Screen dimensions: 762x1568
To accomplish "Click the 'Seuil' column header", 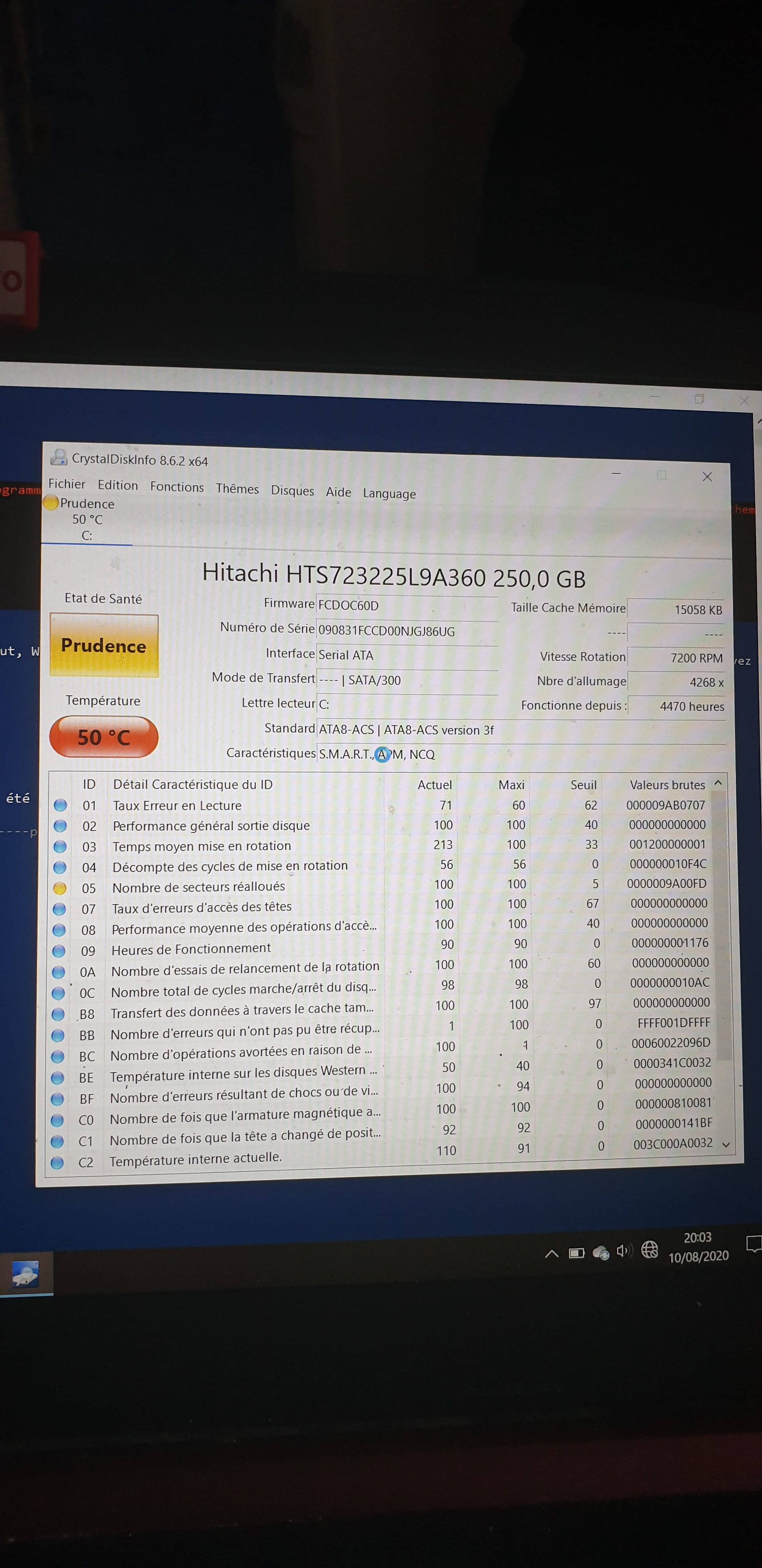I will click(x=584, y=785).
